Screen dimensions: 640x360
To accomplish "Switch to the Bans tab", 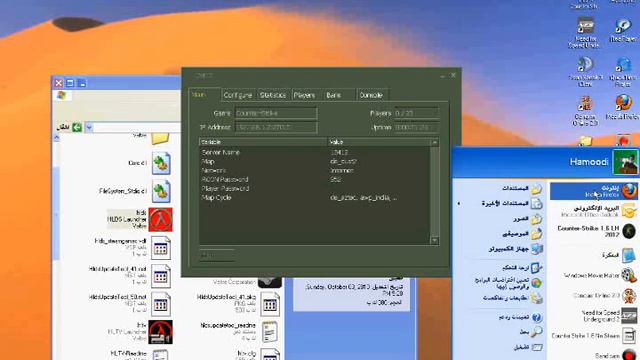I will click(x=339, y=95).
